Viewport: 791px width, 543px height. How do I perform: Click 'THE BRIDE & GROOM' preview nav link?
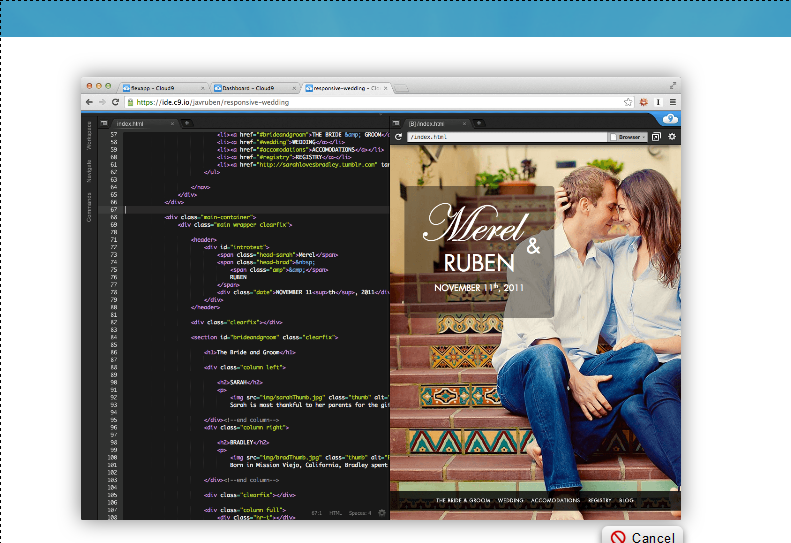pyautogui.click(x=463, y=501)
